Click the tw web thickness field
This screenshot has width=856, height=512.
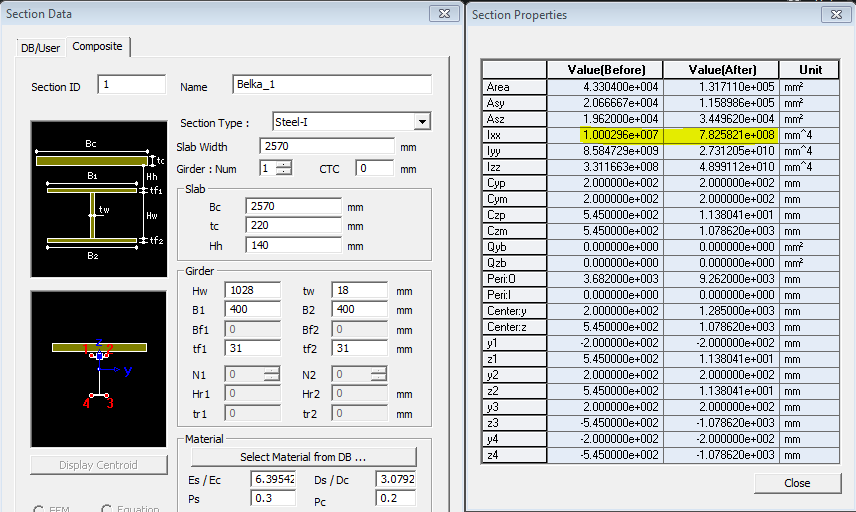(358, 290)
